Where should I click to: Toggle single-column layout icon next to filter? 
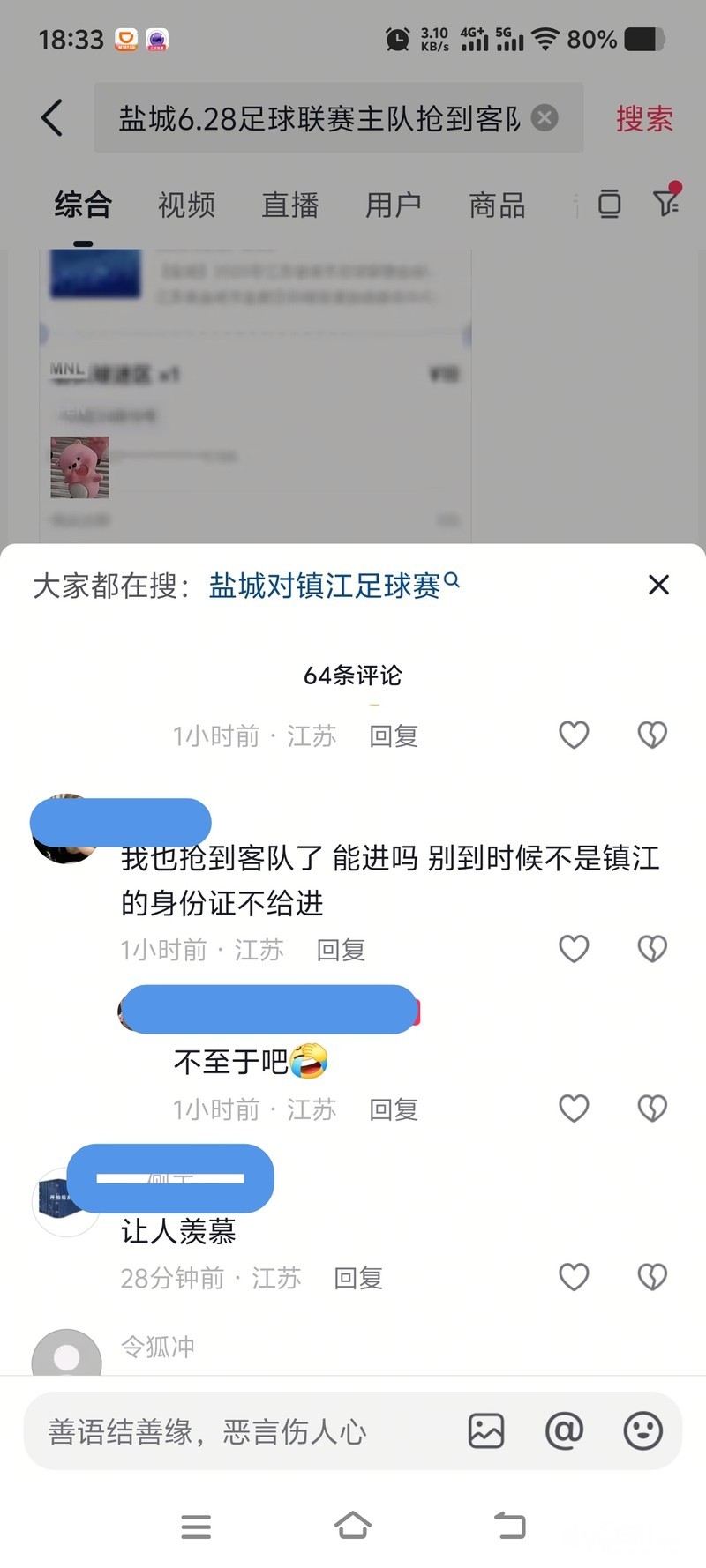pos(609,204)
